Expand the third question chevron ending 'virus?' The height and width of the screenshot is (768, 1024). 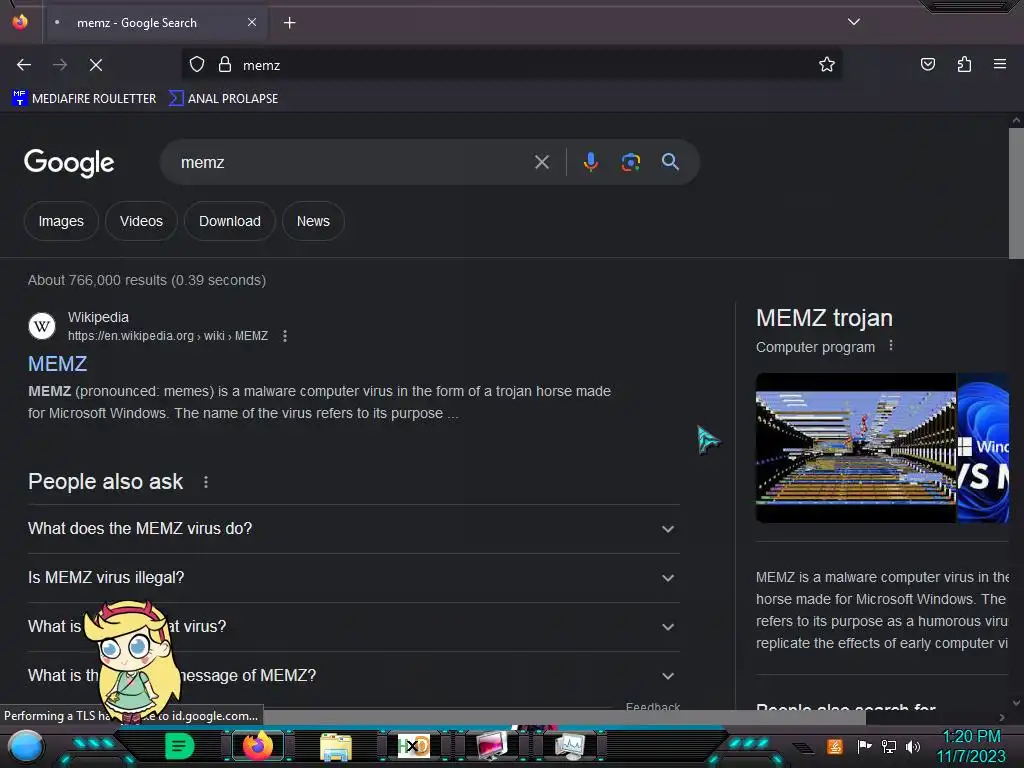click(x=667, y=627)
